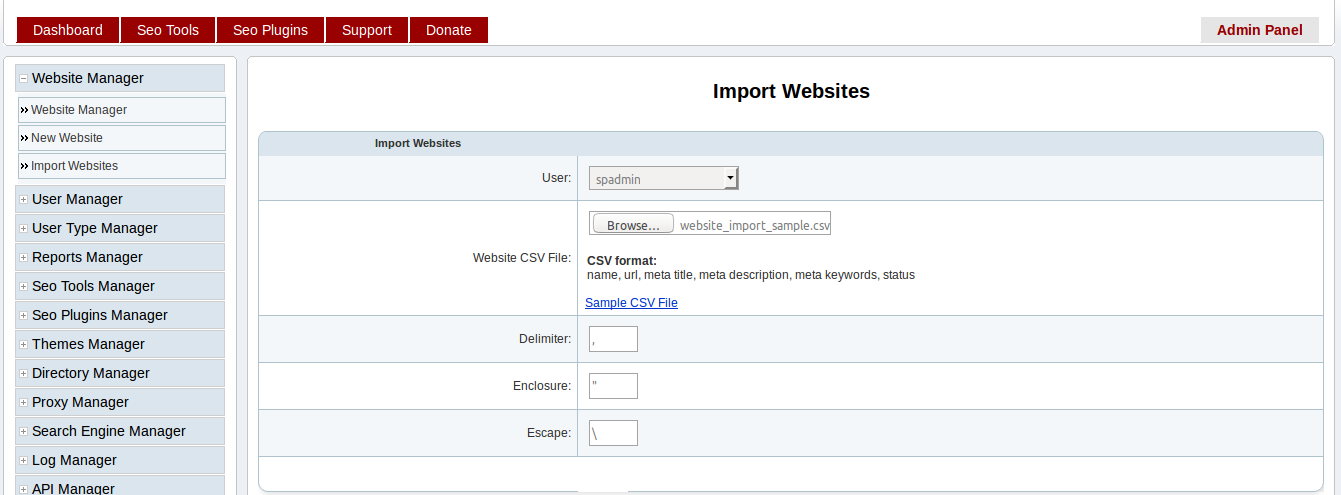Expand Seo Tools Manager plus icon
Screen dimensions: 1341x495
click(23, 286)
